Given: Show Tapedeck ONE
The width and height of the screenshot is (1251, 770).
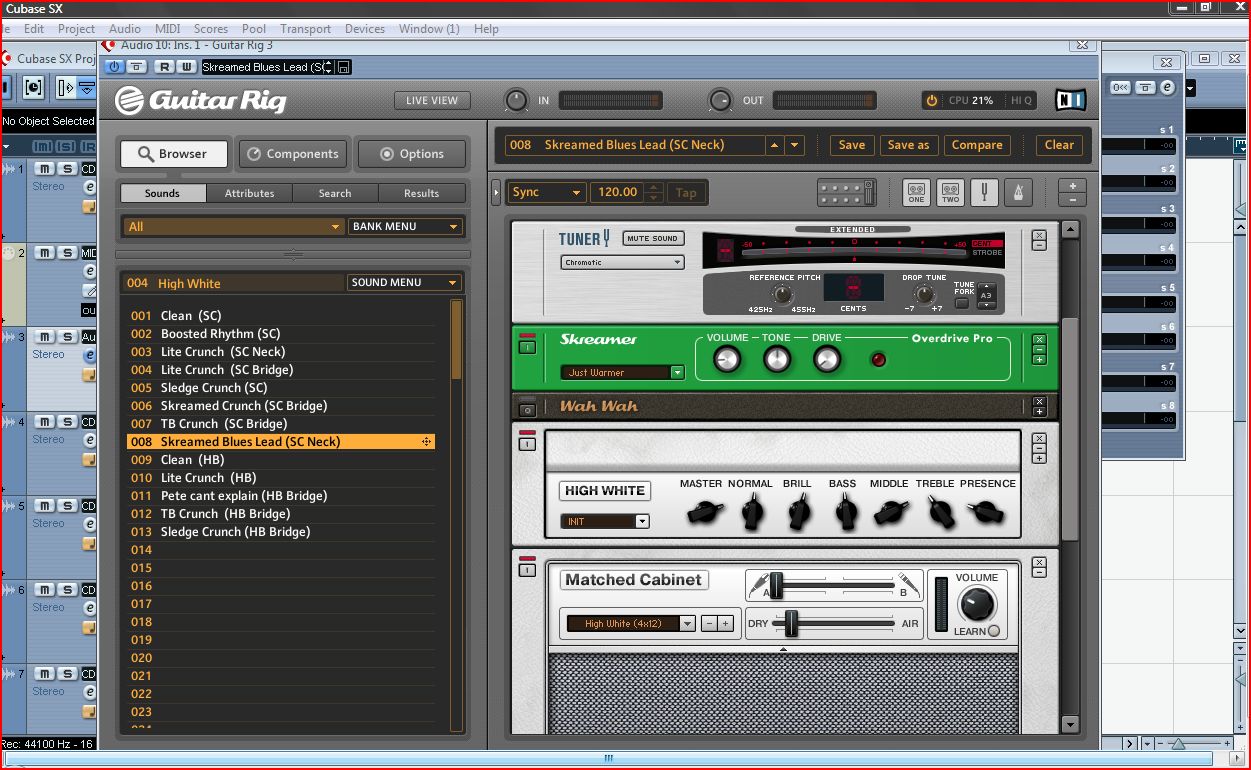Looking at the screenshot, I should click(x=916, y=192).
